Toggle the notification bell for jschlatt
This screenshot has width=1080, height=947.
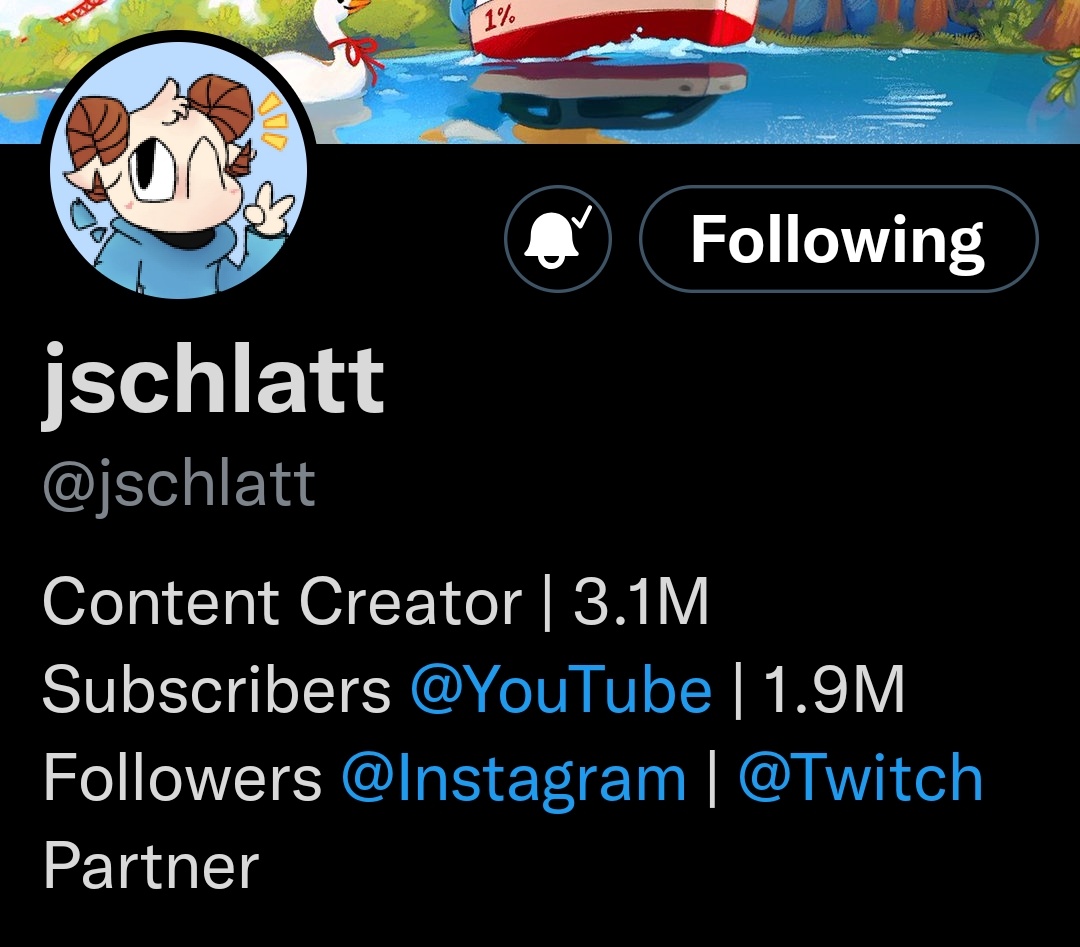pos(557,239)
